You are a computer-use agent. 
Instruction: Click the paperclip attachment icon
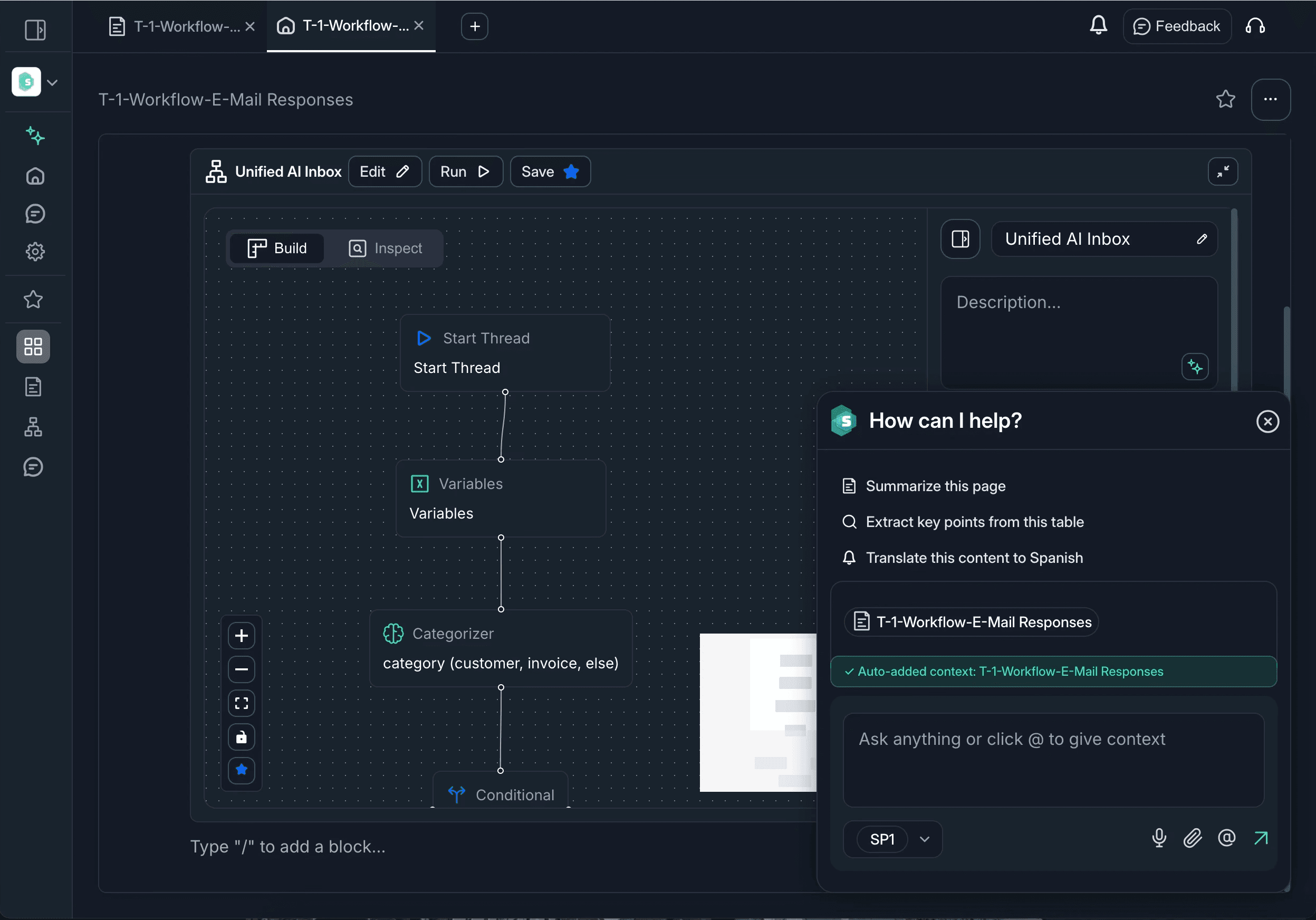(x=1192, y=838)
